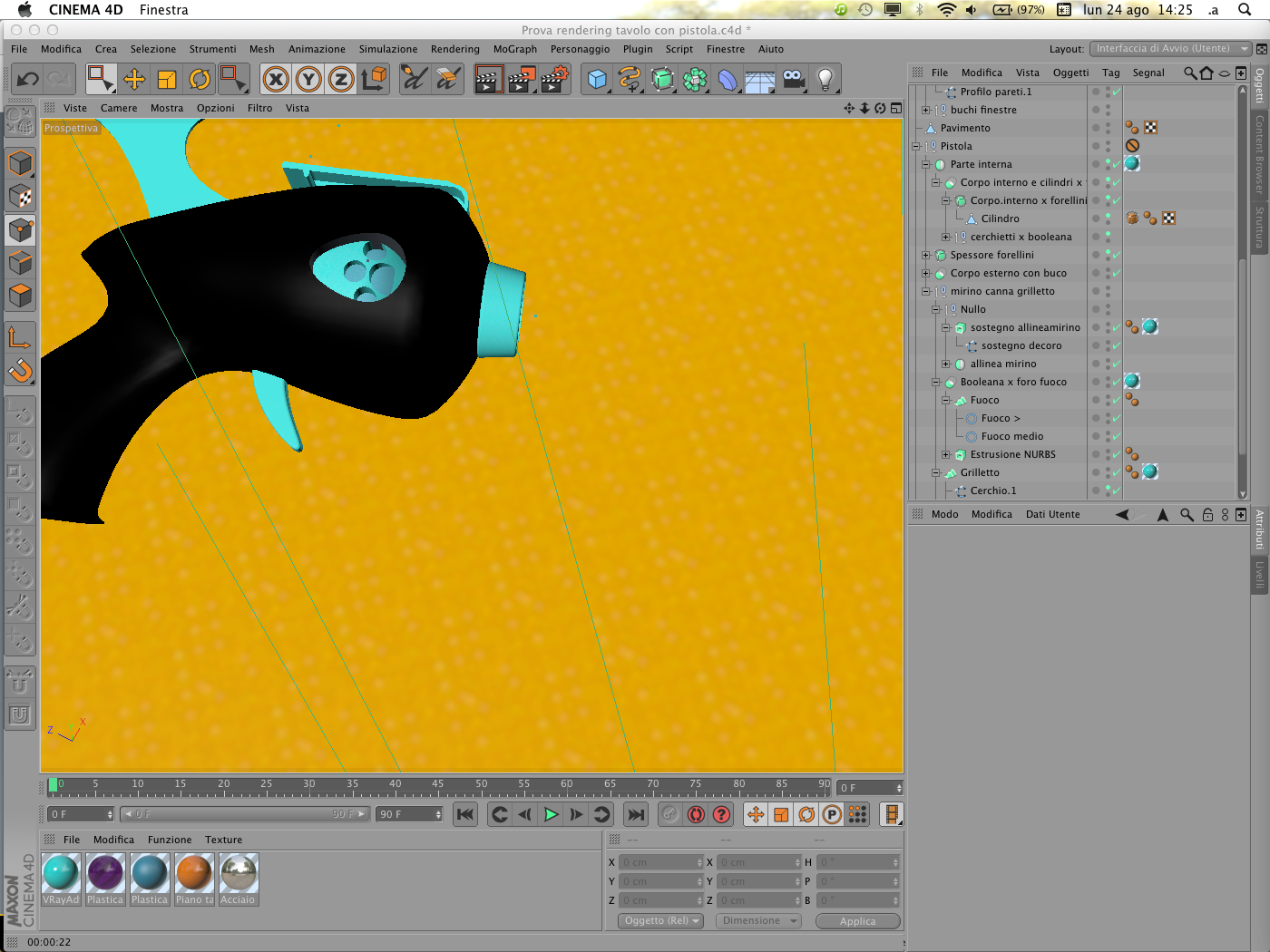1270x952 pixels.
Task: Click the Applica button
Action: [x=857, y=921]
